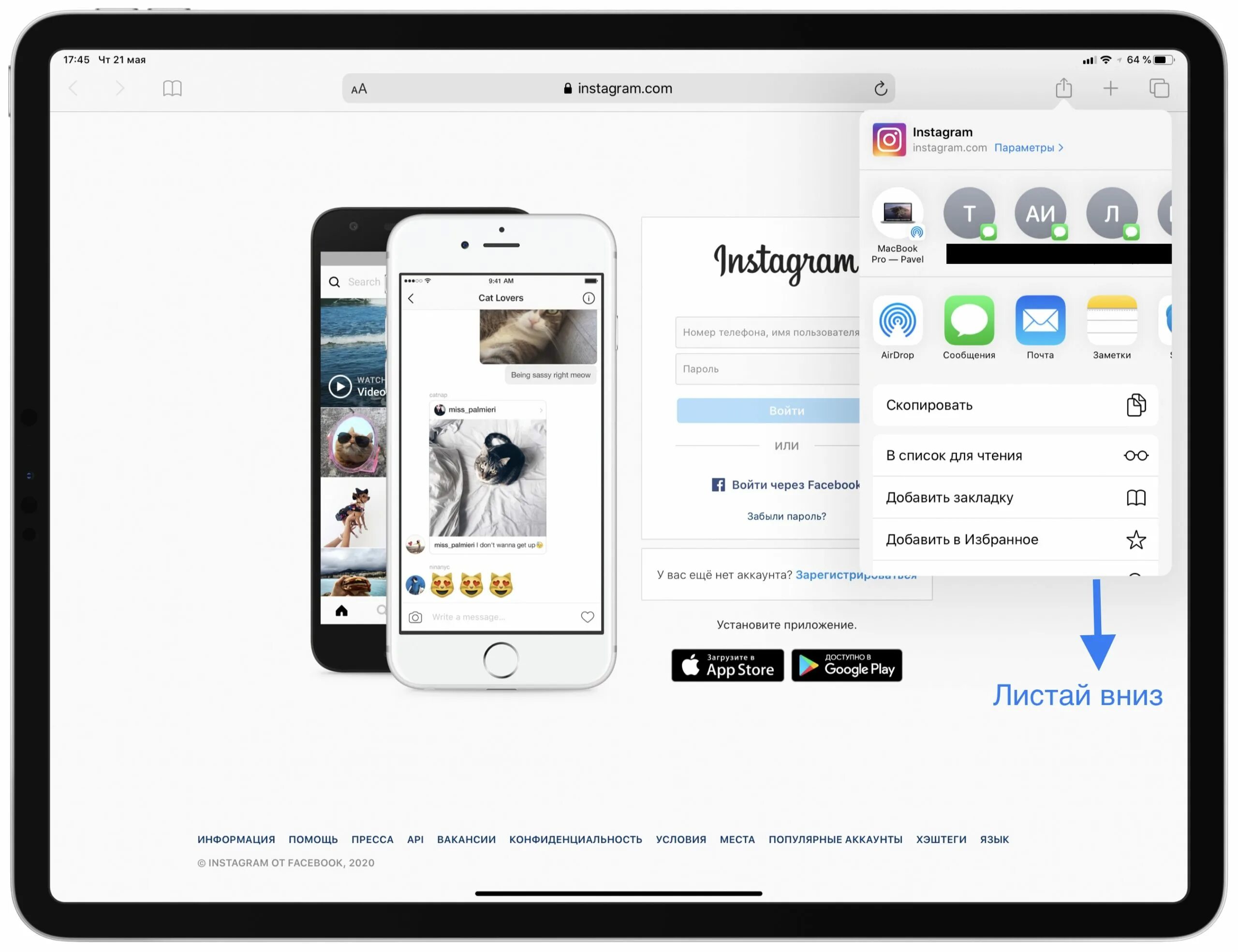Toggle Reader View with AA button
Image resolution: width=1238 pixels, height=952 pixels.
tap(361, 88)
